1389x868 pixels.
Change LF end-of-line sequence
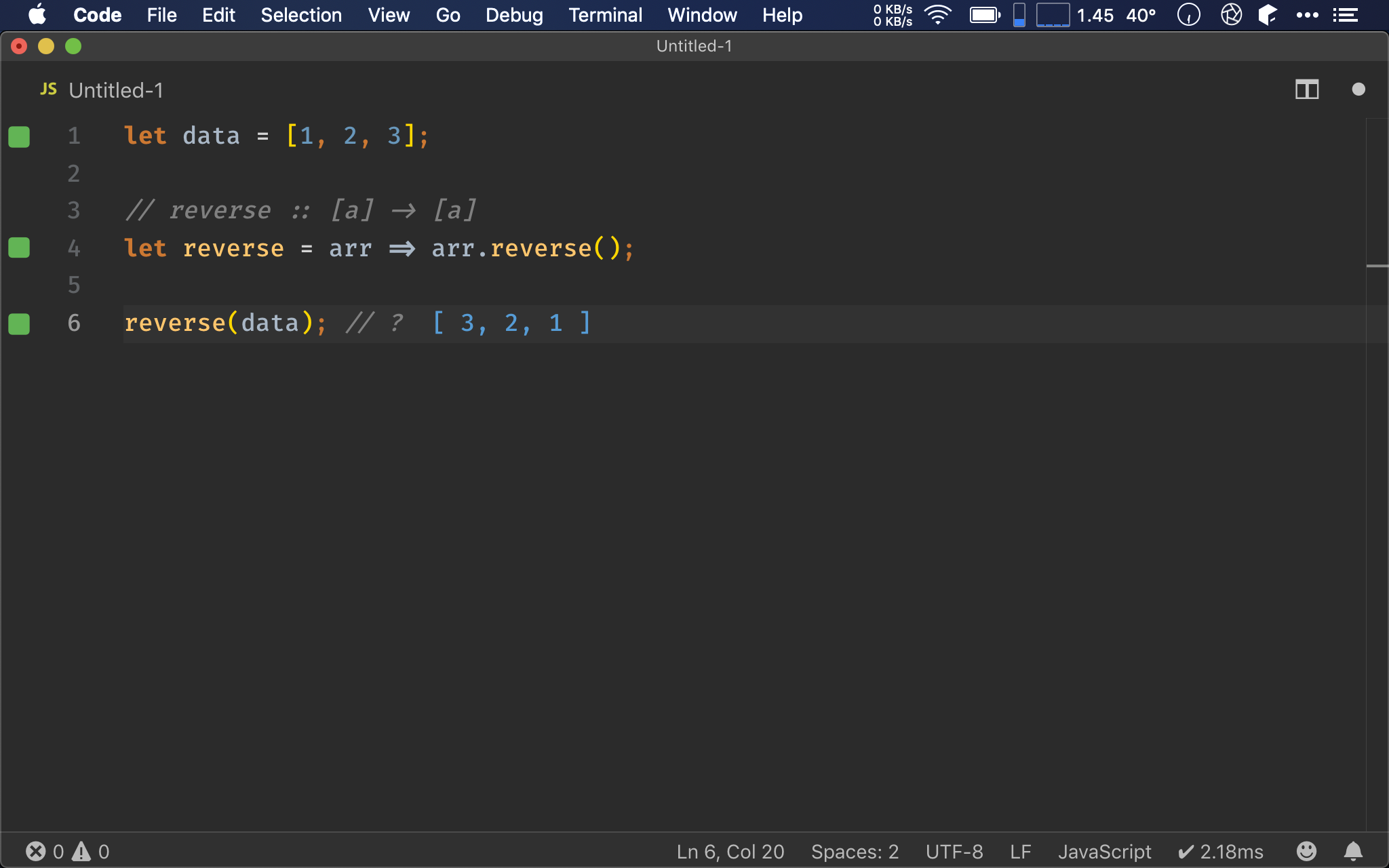[x=1020, y=851]
